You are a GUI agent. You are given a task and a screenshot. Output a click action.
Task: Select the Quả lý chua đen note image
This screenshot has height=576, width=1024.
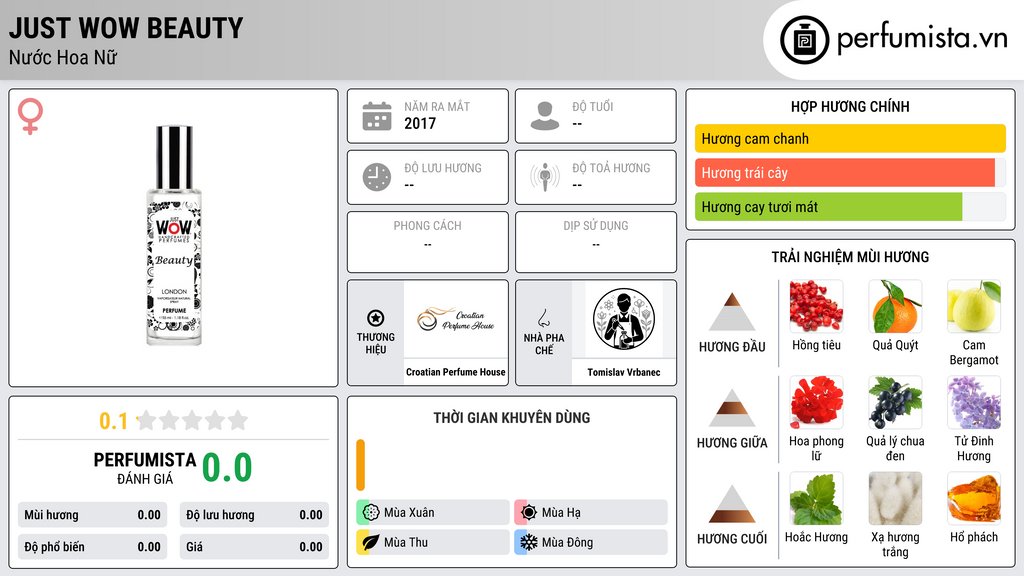(x=895, y=402)
